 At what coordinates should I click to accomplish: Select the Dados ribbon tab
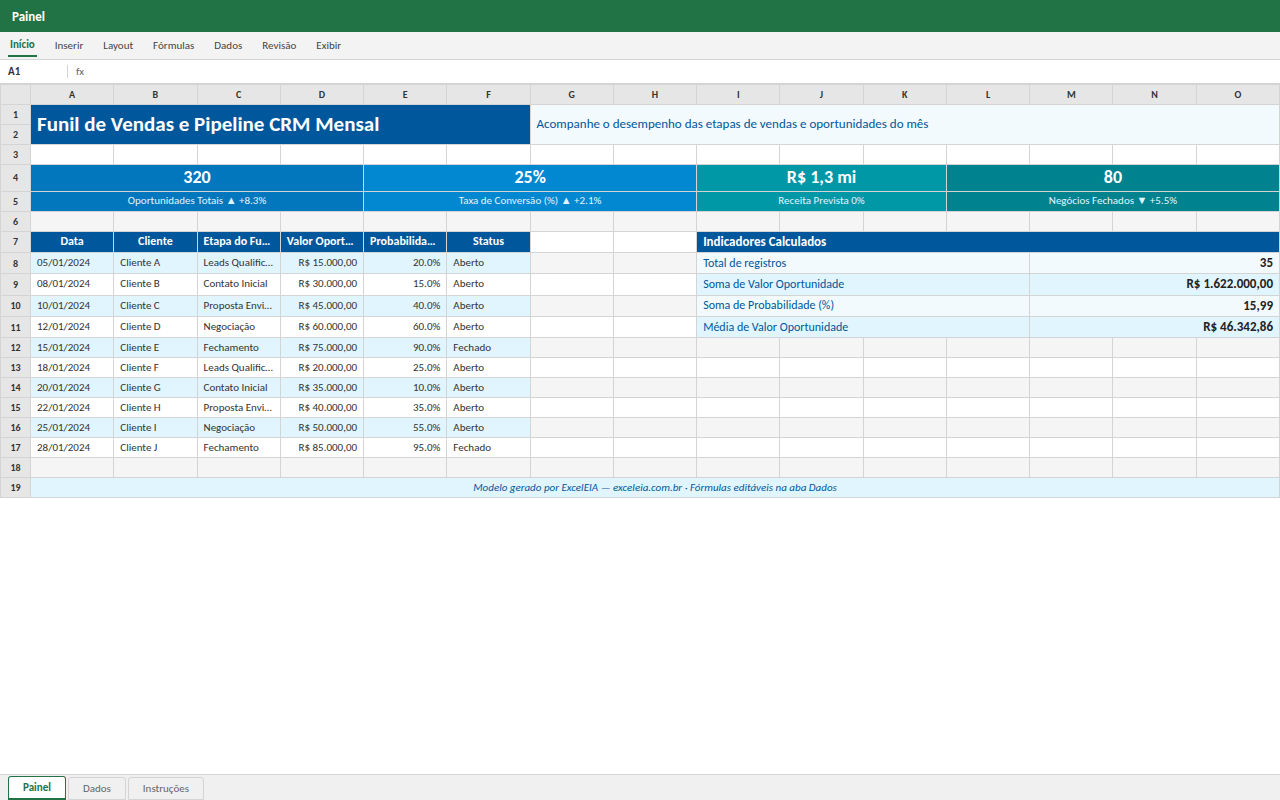(228, 45)
